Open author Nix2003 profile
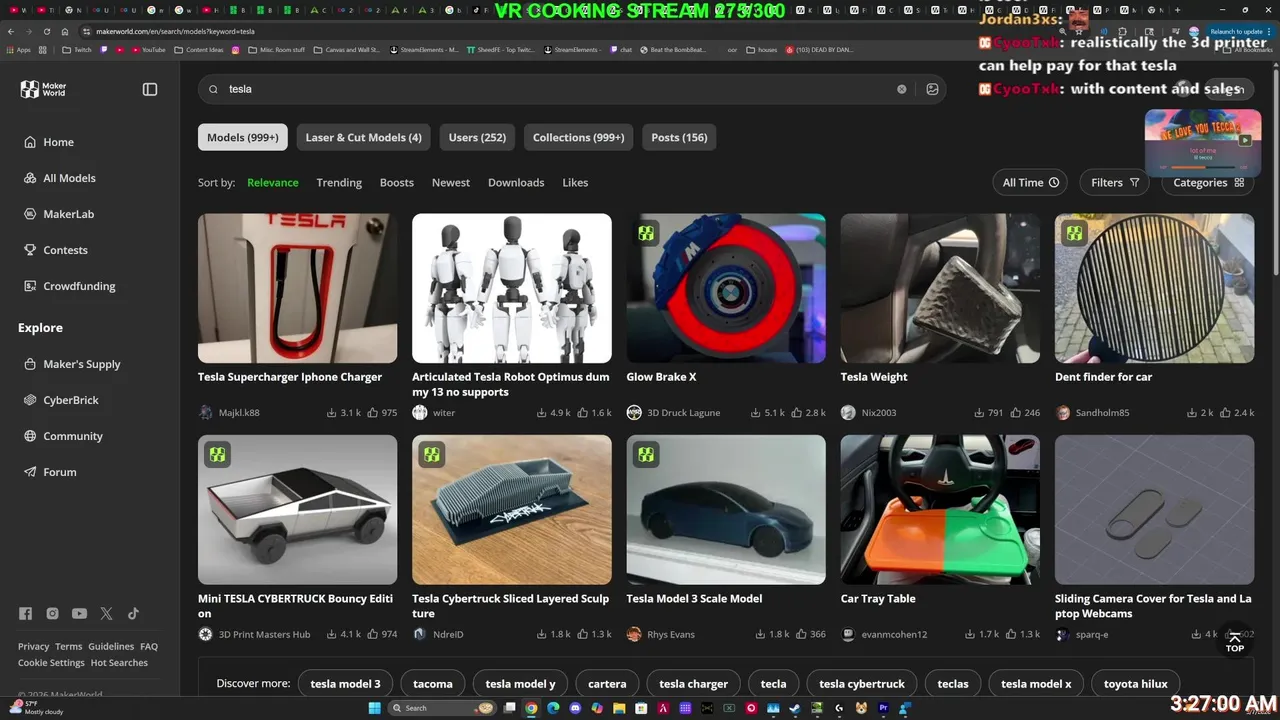This screenshot has width=1280, height=720. coord(879,412)
